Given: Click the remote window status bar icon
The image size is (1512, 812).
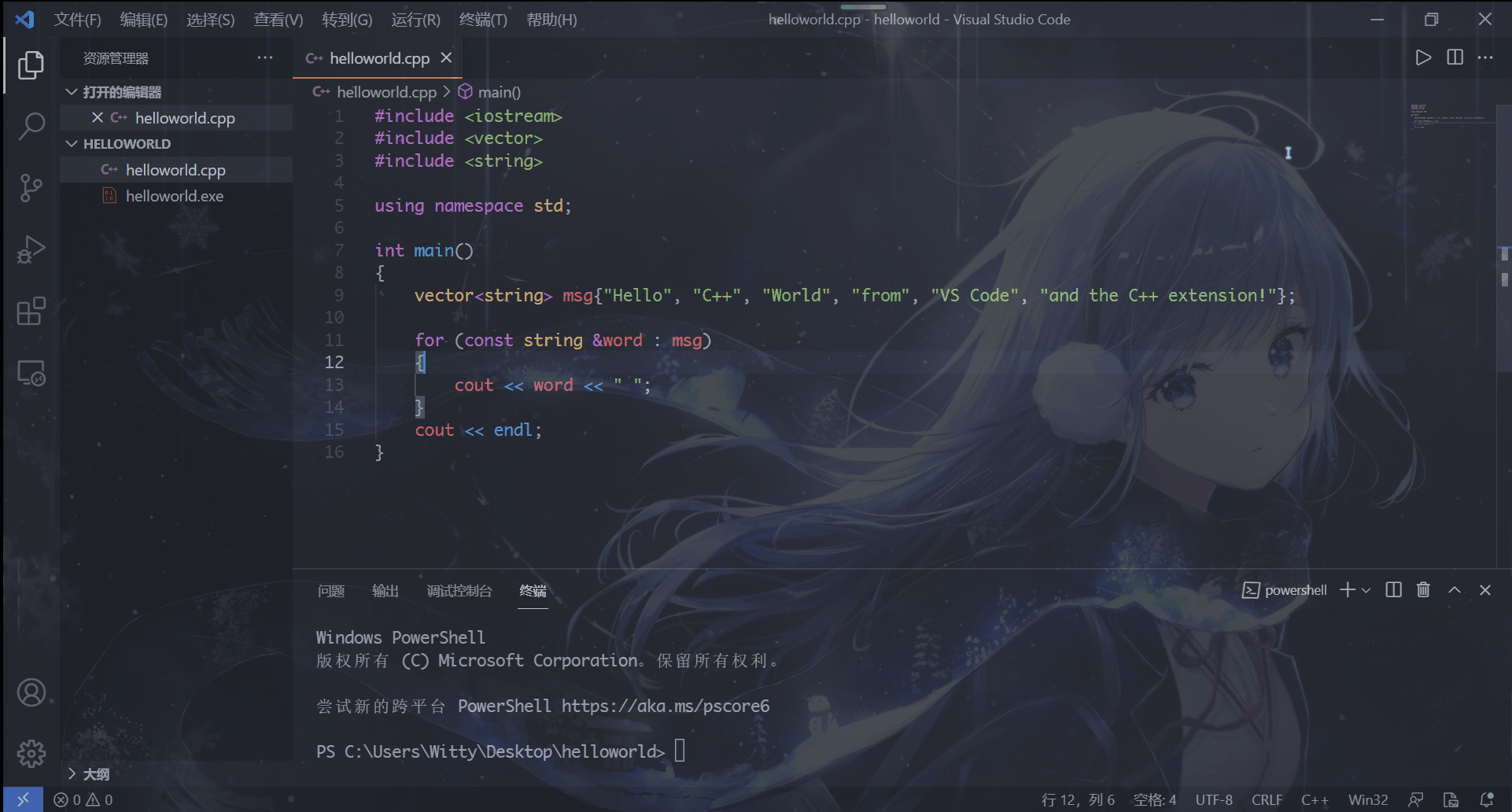Looking at the screenshot, I should [x=23, y=799].
